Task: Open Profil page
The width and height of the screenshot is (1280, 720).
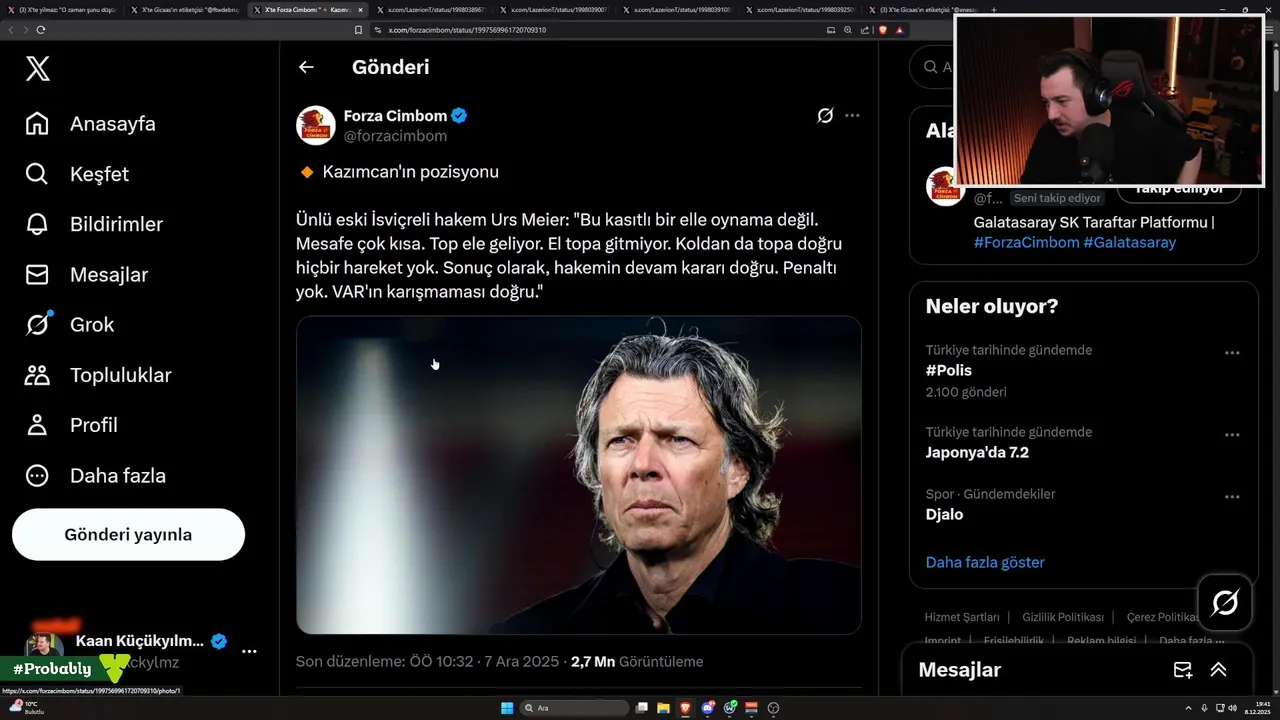Action: tap(71, 425)
